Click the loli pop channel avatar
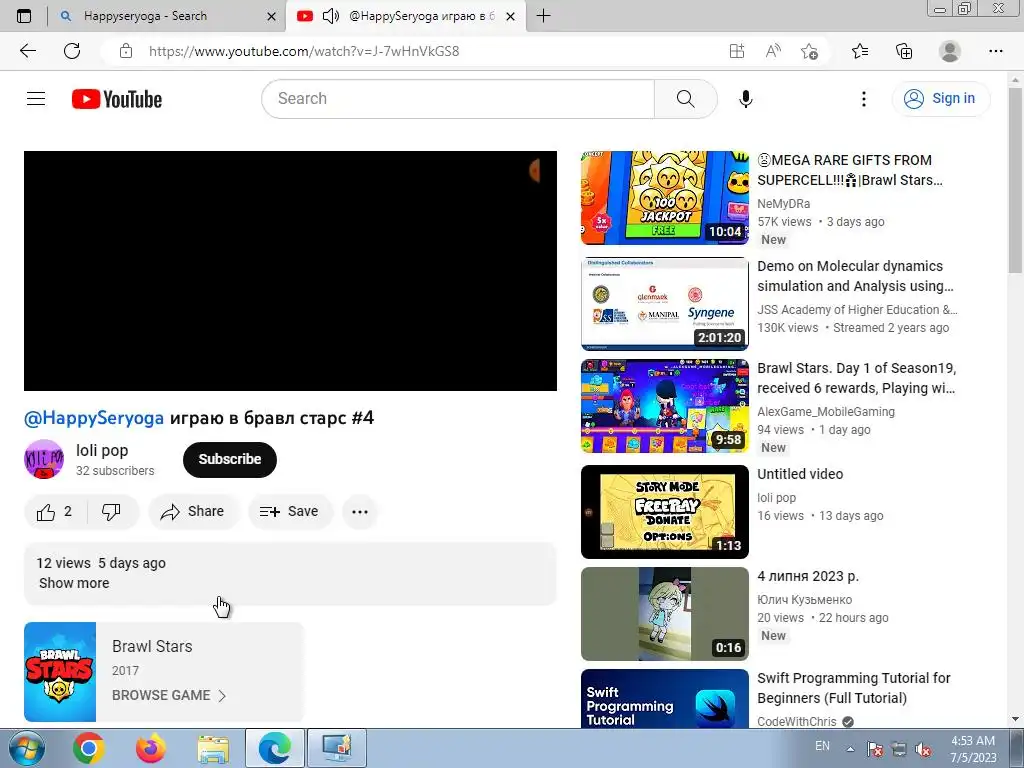This screenshot has height=768, width=1024. pyautogui.click(x=44, y=459)
